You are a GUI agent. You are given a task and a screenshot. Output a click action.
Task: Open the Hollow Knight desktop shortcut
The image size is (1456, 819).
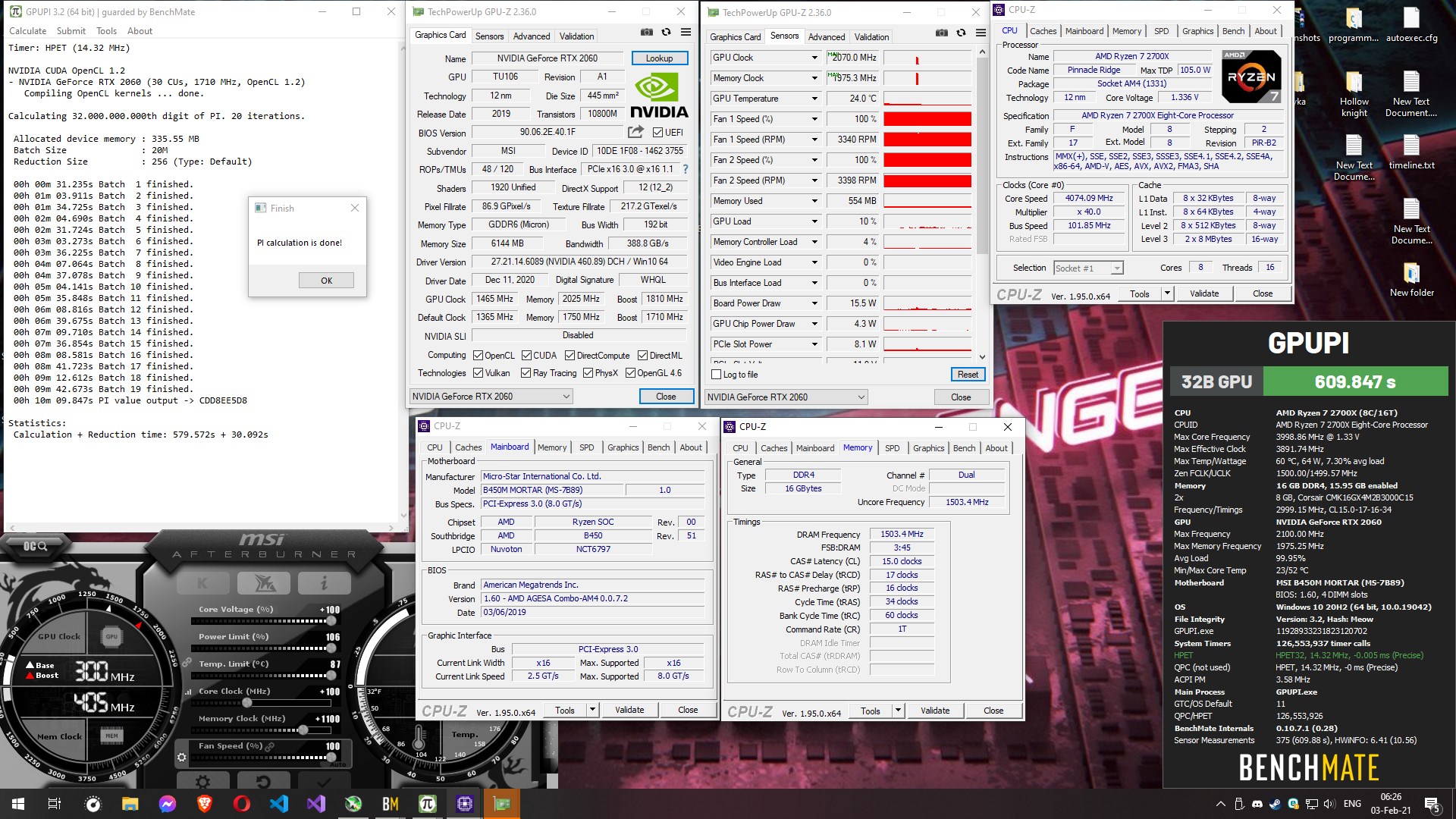(x=1354, y=94)
